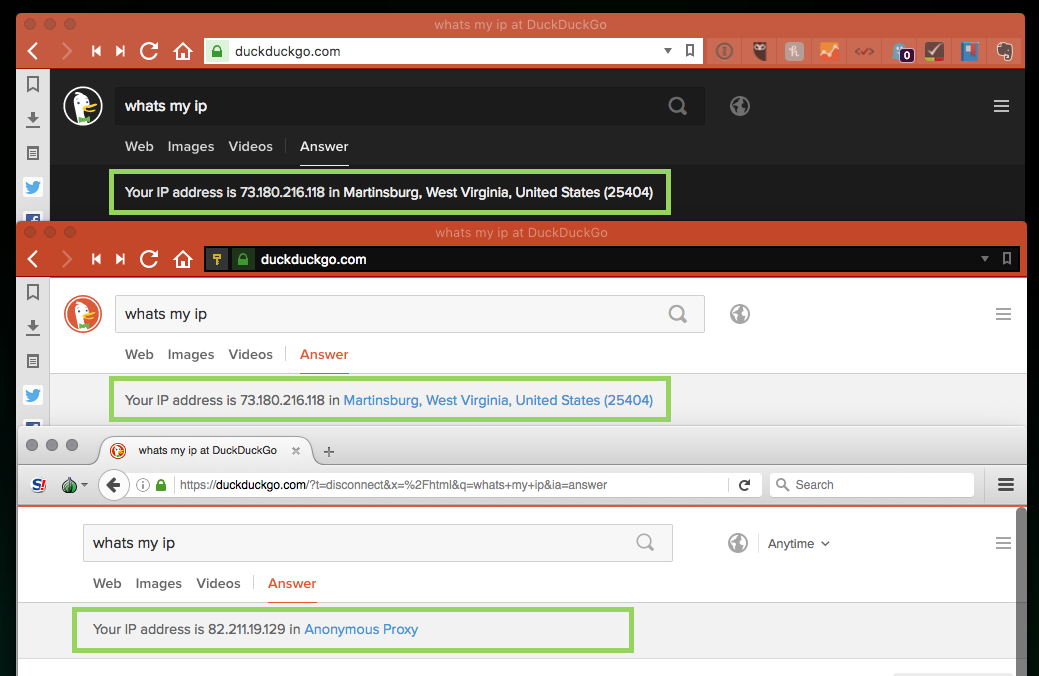Open the hamburger menu in dark themed page
1039x676 pixels.
(x=1001, y=106)
